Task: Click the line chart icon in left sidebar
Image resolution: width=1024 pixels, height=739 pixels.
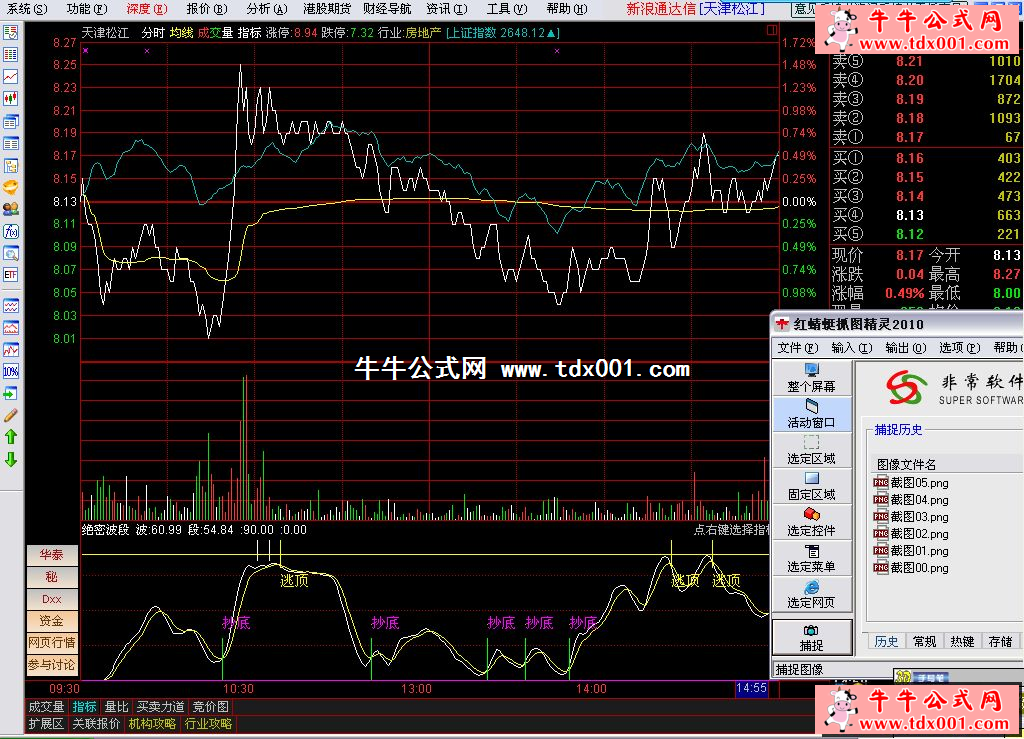Action: coord(10,77)
